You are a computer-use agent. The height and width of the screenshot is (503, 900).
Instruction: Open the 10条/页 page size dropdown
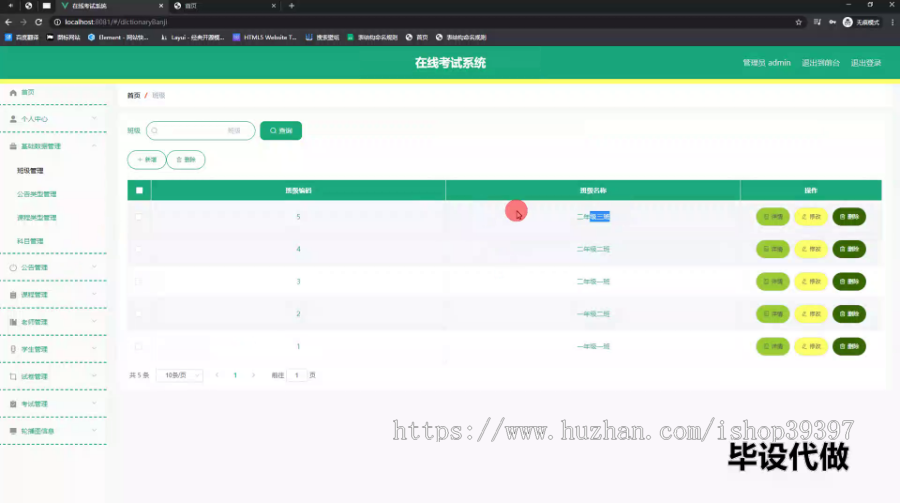coord(180,376)
